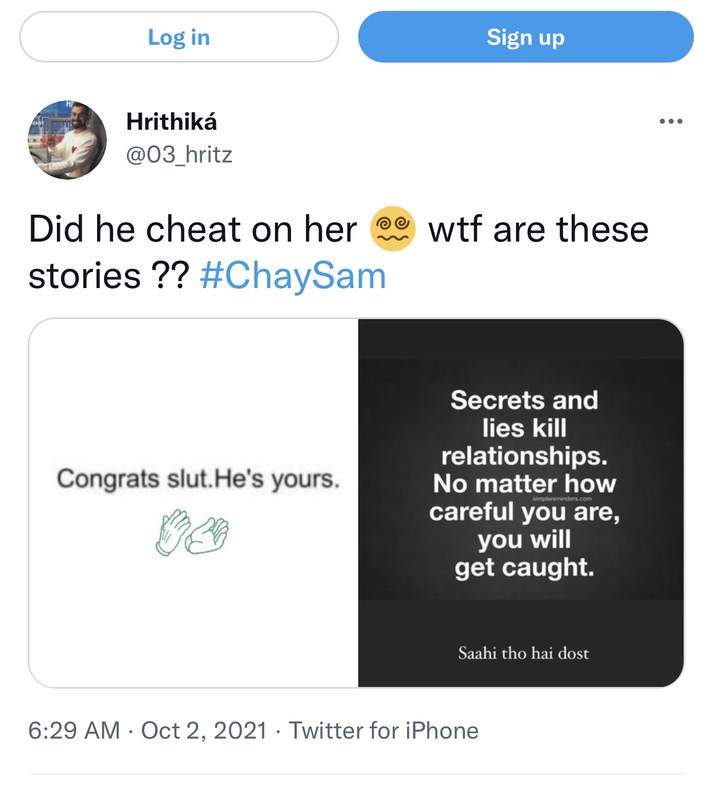Click the Hrithiká profile avatar
The height and width of the screenshot is (800, 713).
click(x=68, y=140)
